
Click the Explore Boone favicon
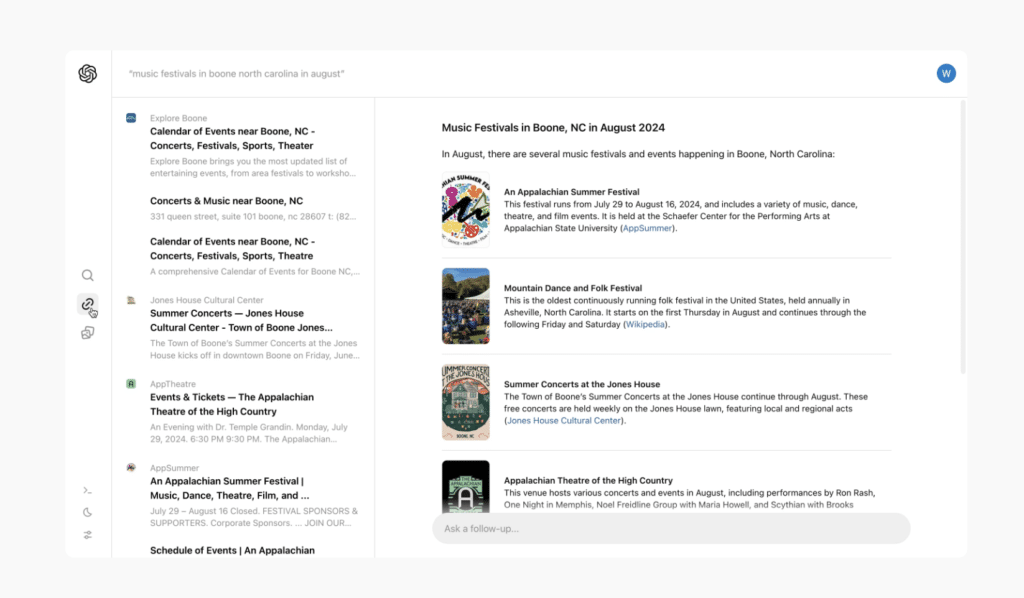131,118
